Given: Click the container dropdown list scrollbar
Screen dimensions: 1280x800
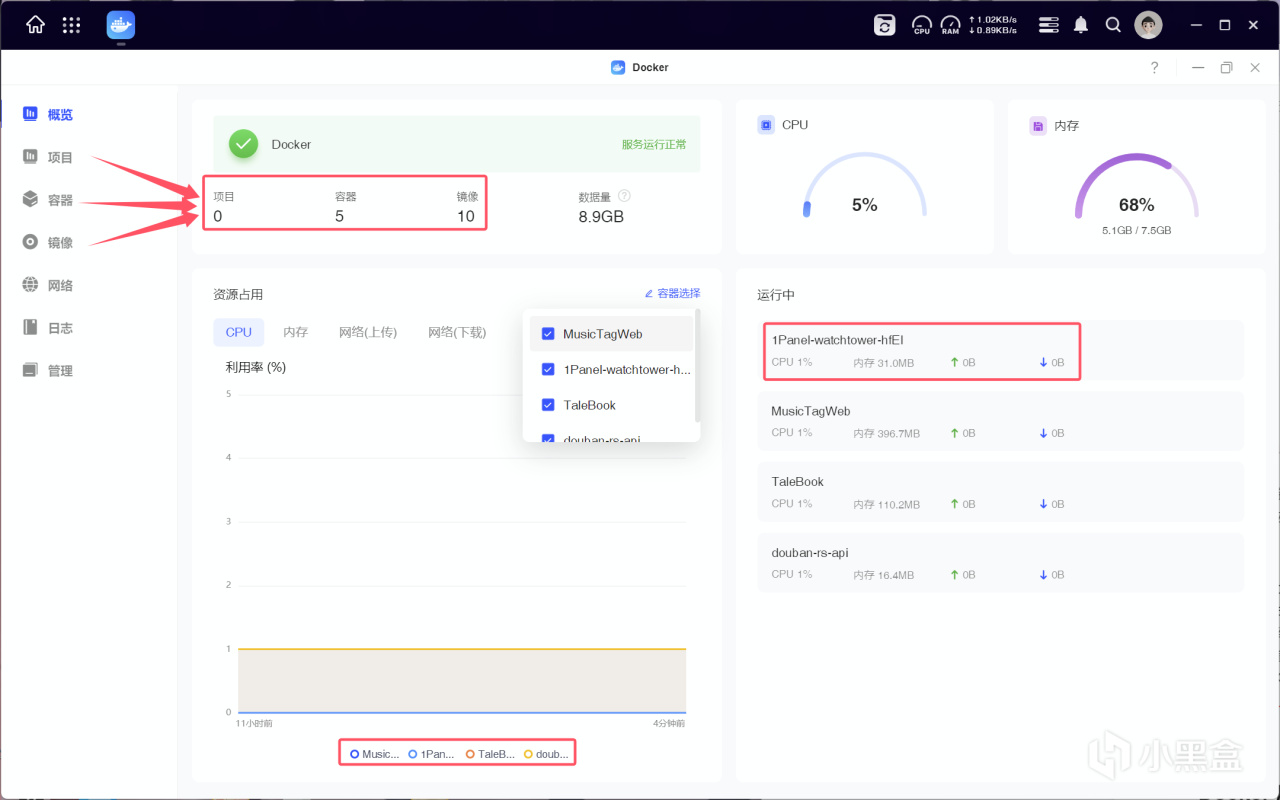Looking at the screenshot, I should click(x=697, y=365).
